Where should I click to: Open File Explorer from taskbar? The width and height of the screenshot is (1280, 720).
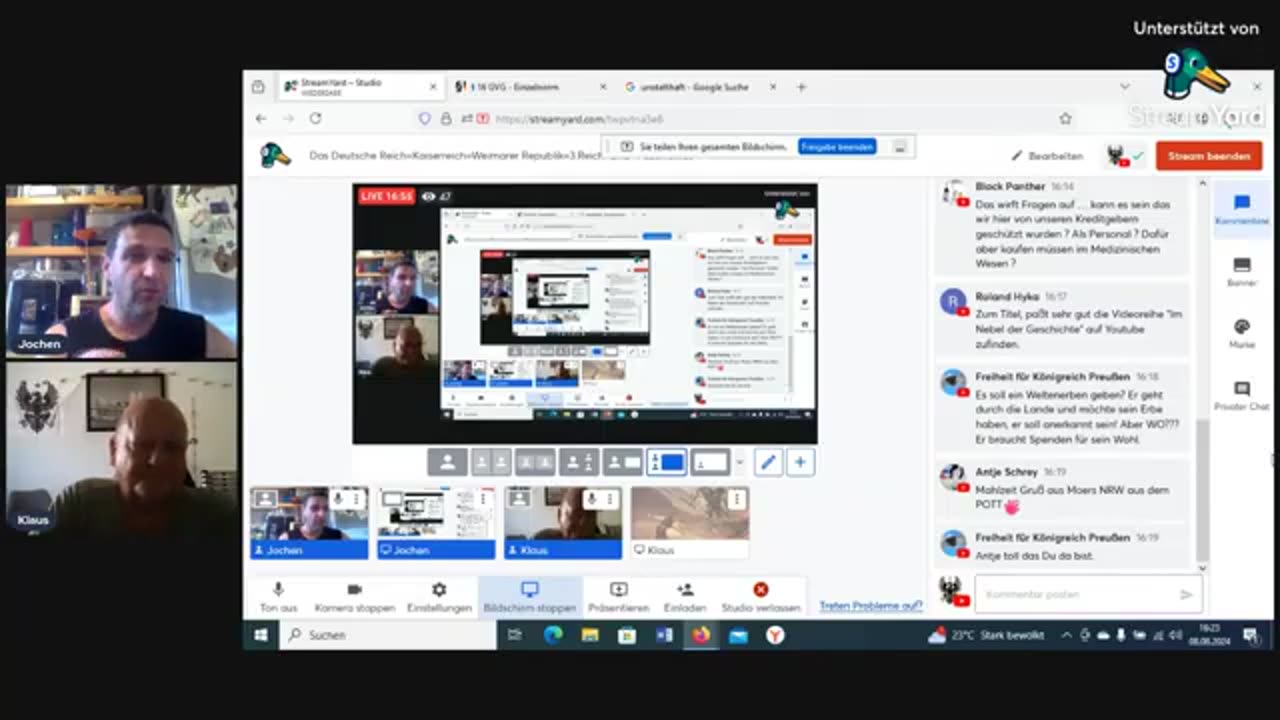point(590,635)
